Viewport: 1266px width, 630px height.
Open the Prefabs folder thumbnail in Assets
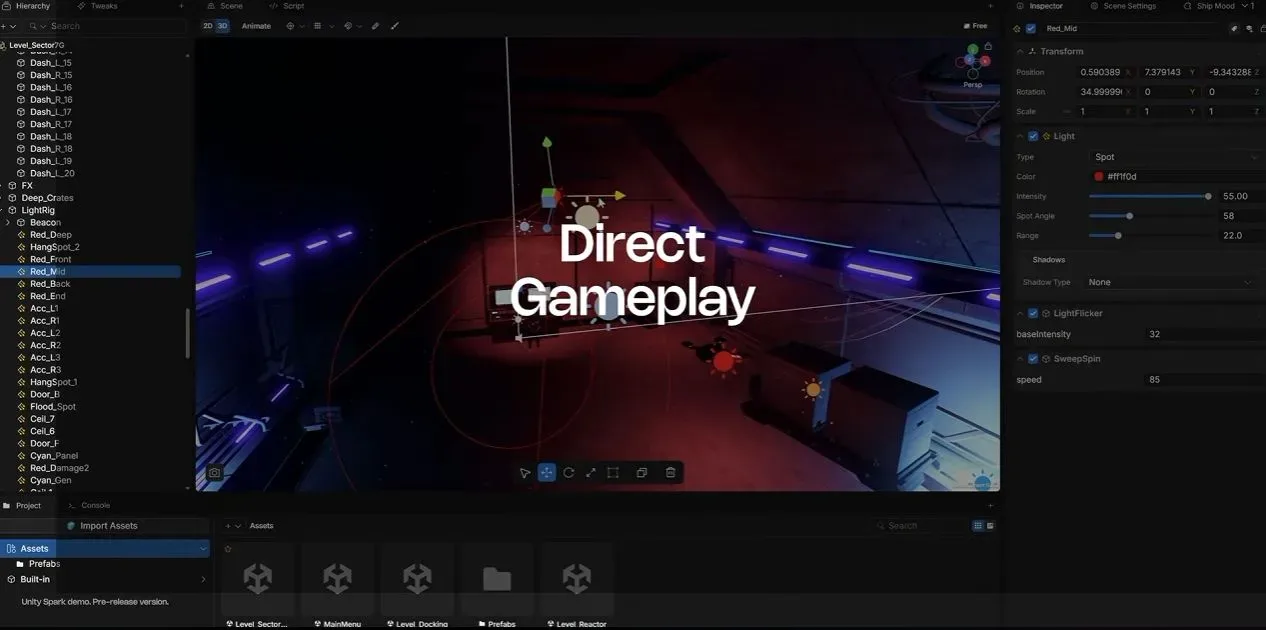pos(497,586)
